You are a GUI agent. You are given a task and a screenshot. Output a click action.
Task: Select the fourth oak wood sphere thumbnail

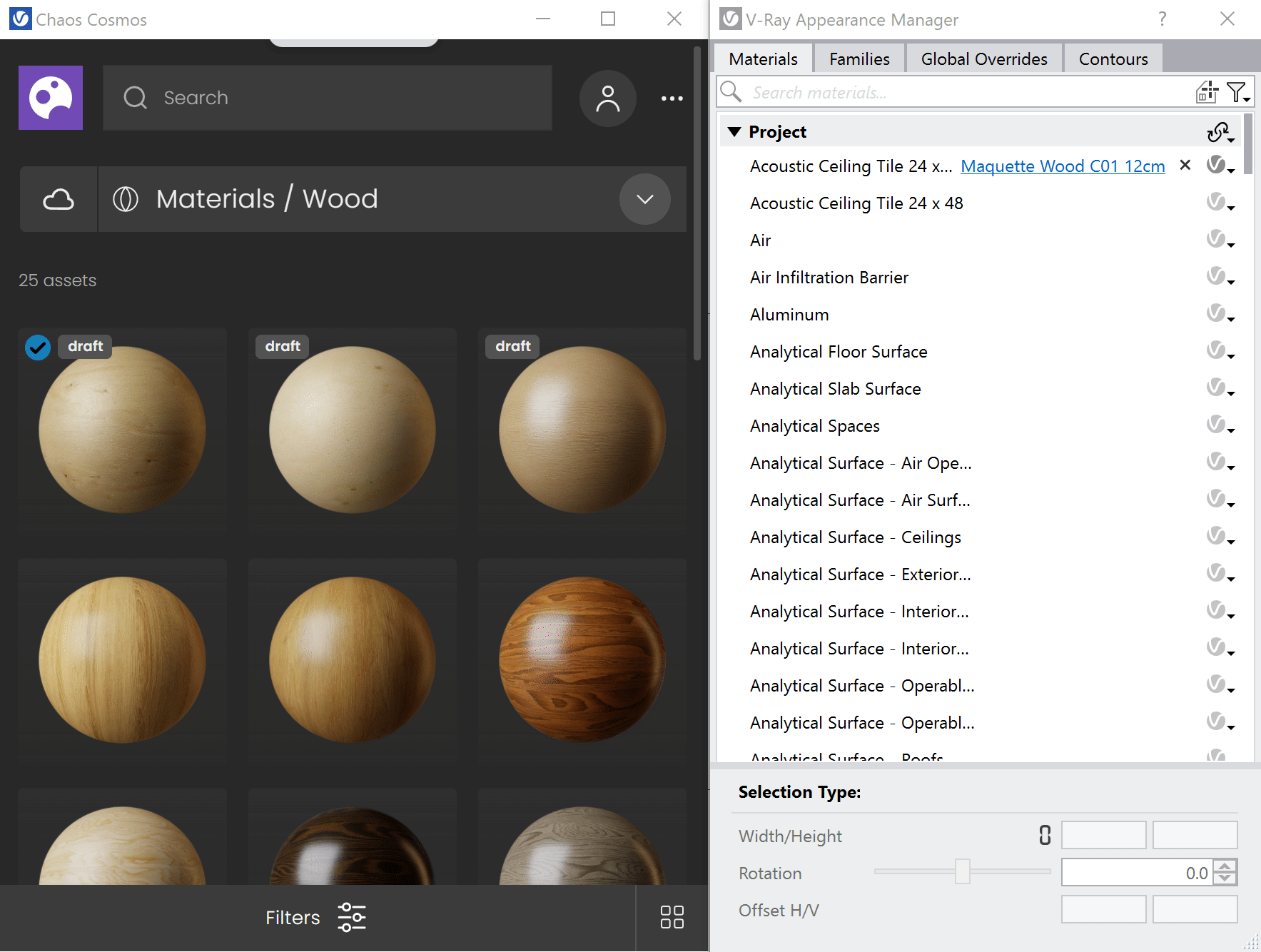point(122,660)
